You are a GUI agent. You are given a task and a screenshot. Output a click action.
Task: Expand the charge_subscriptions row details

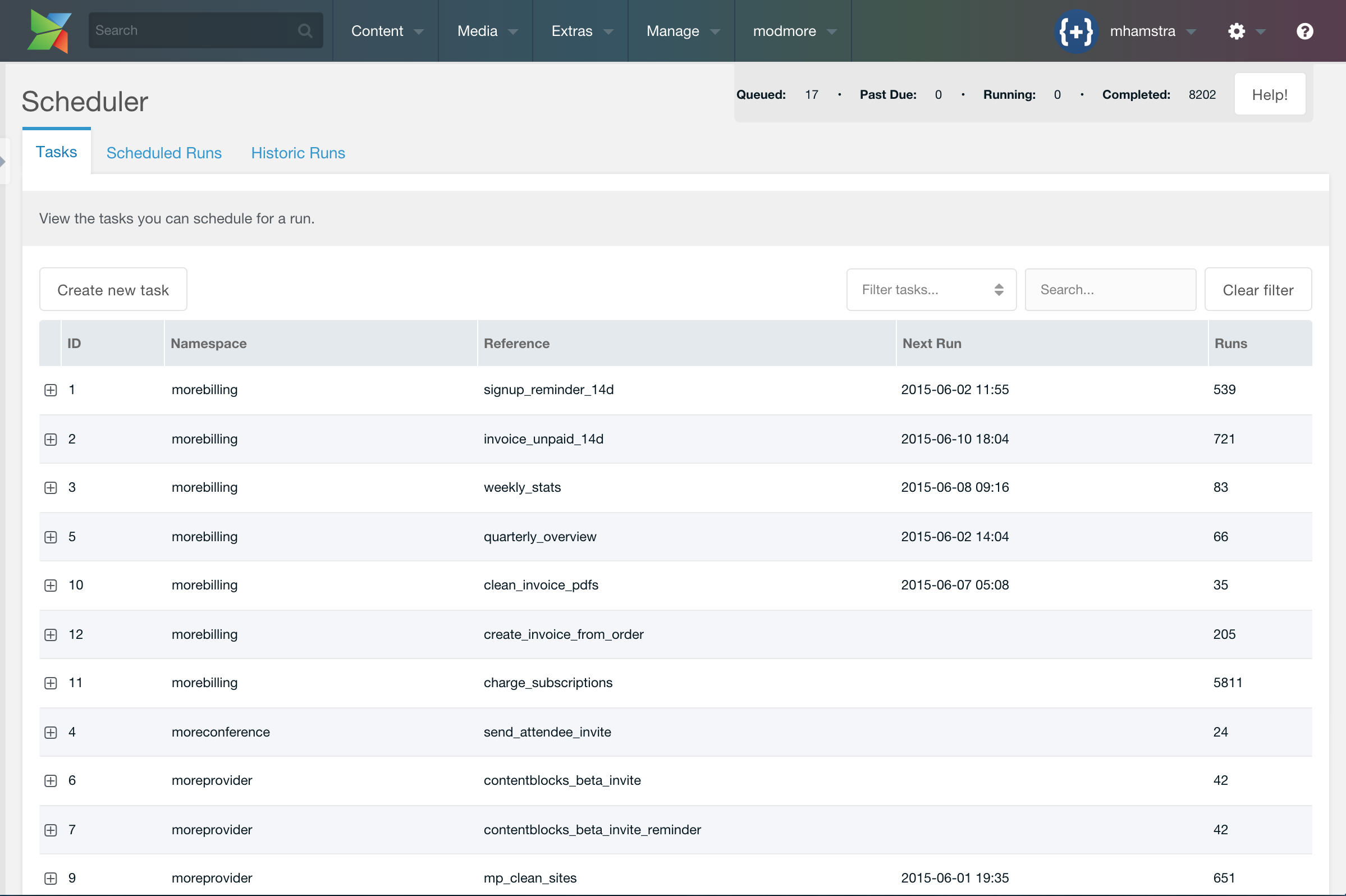(x=51, y=683)
